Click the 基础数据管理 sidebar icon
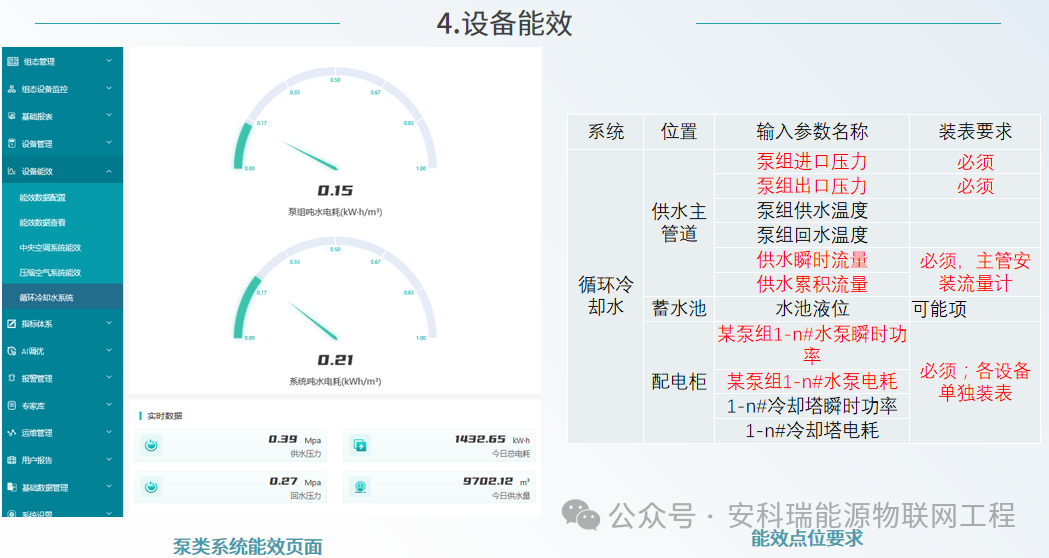This screenshot has height=558, width=1049. click(x=11, y=487)
